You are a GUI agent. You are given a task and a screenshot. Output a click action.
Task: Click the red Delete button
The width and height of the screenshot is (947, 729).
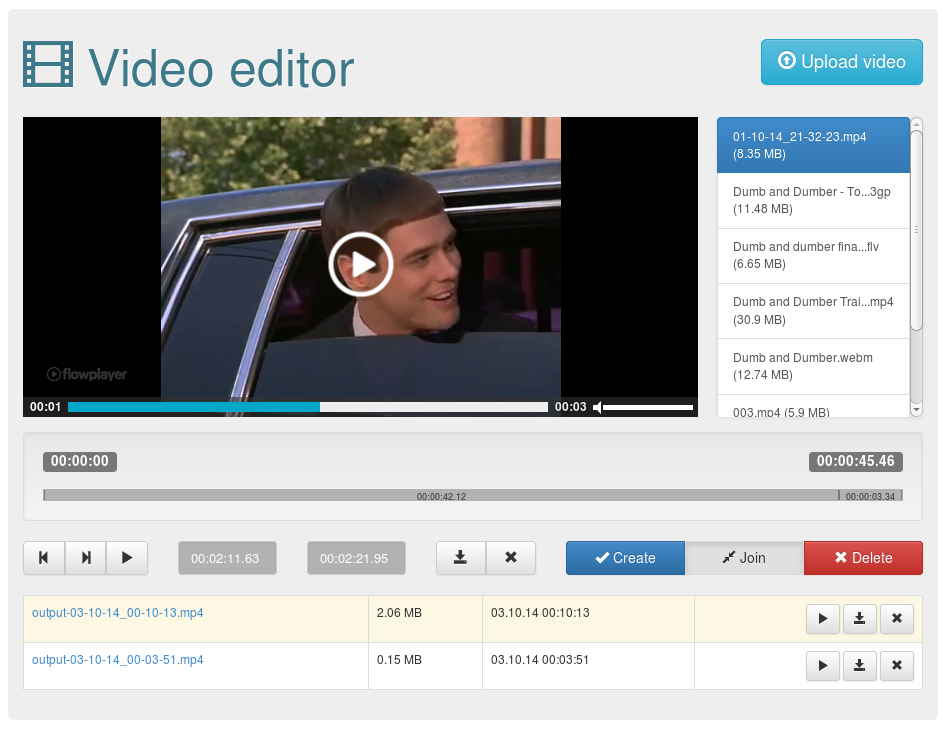click(x=863, y=557)
